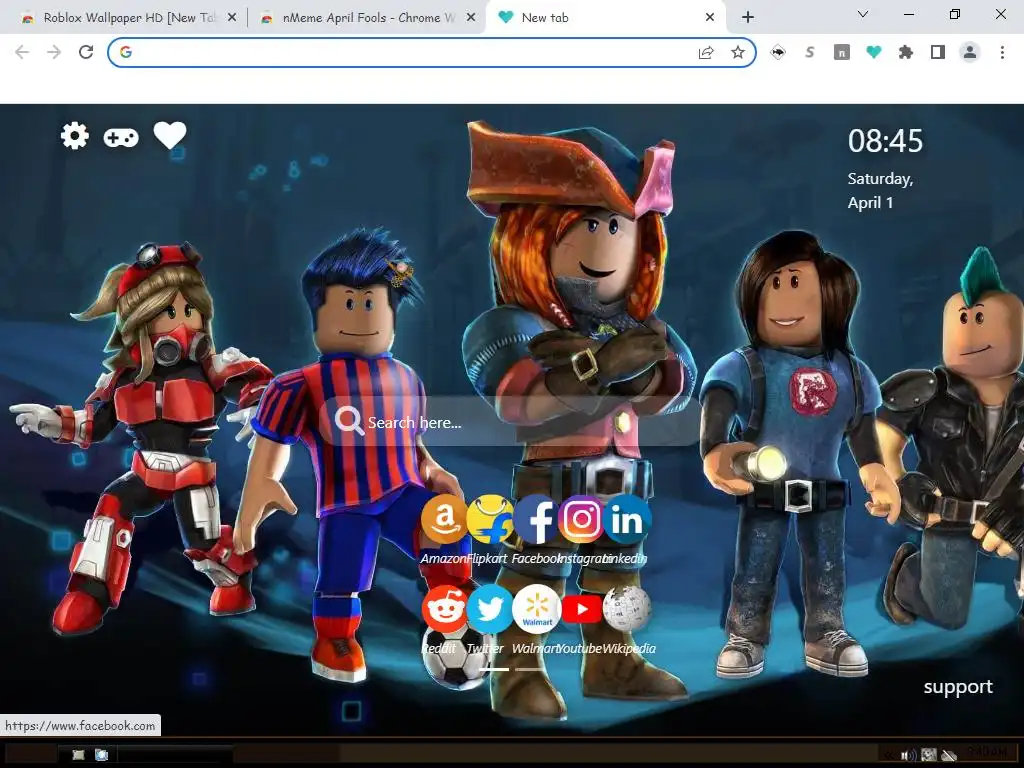Open the Walmart shortcut
The height and width of the screenshot is (768, 1024).
click(x=536, y=609)
